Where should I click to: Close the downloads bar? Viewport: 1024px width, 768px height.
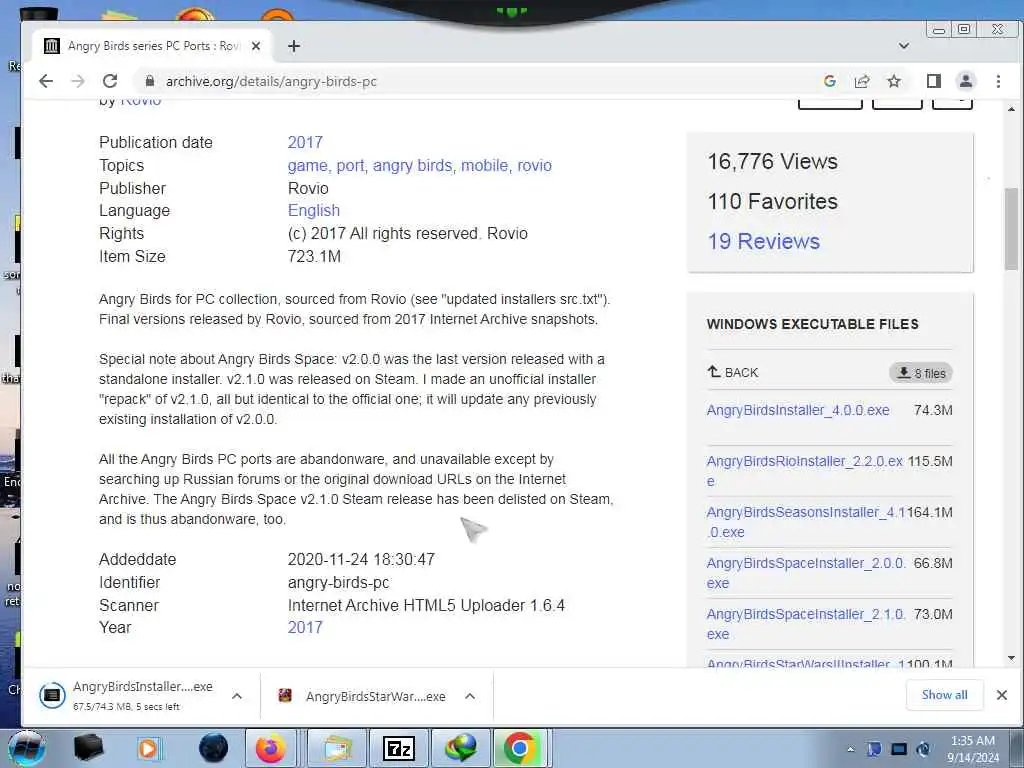coord(1002,695)
